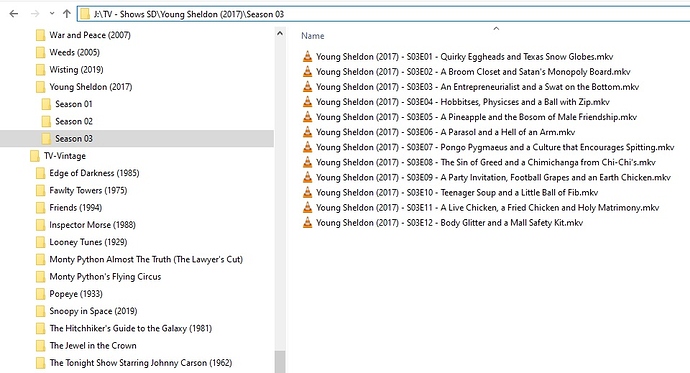Click the tree pane scrollbar thumb

(280, 362)
